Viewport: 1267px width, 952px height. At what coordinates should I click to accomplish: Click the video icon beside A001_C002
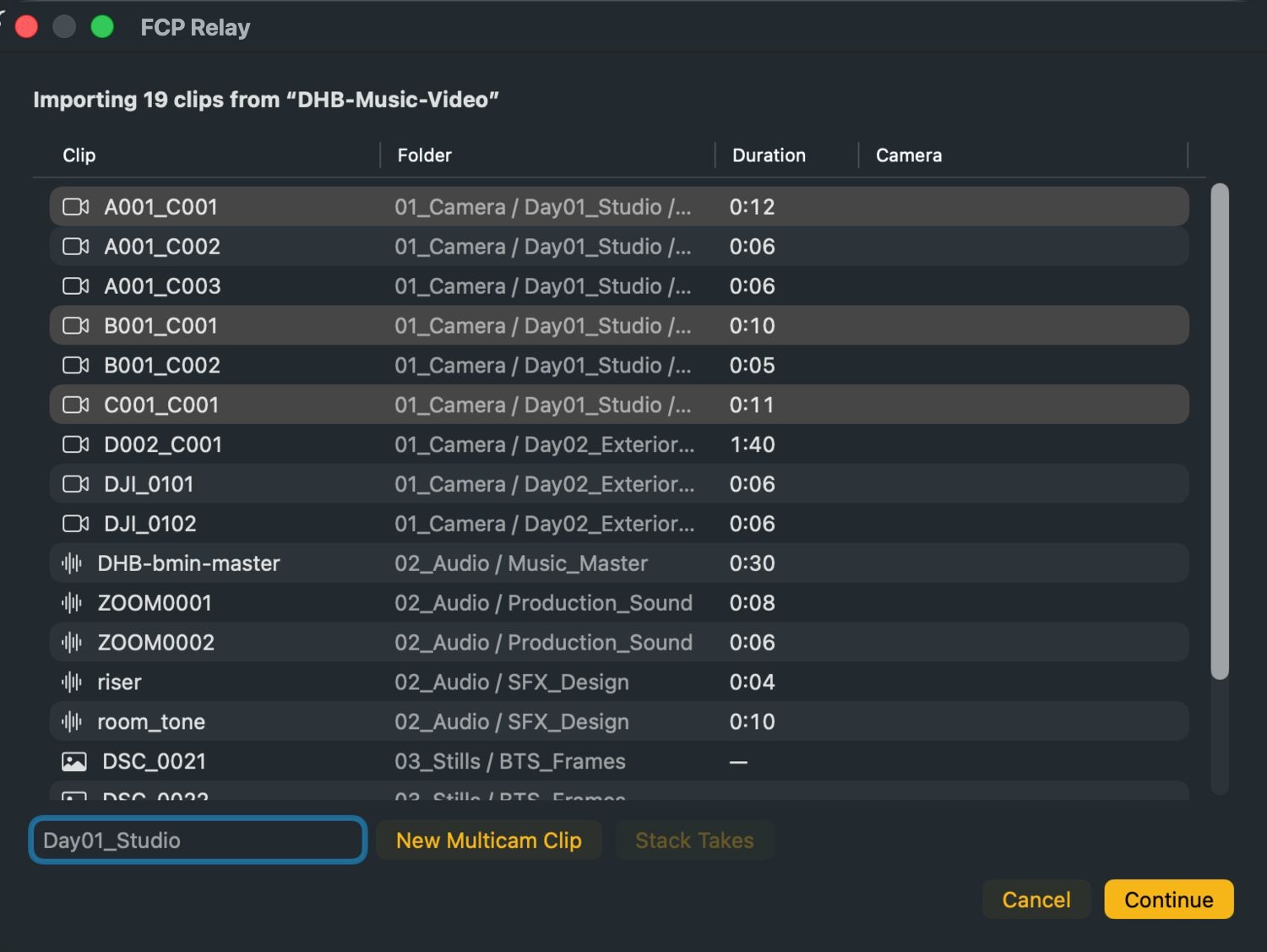point(76,247)
